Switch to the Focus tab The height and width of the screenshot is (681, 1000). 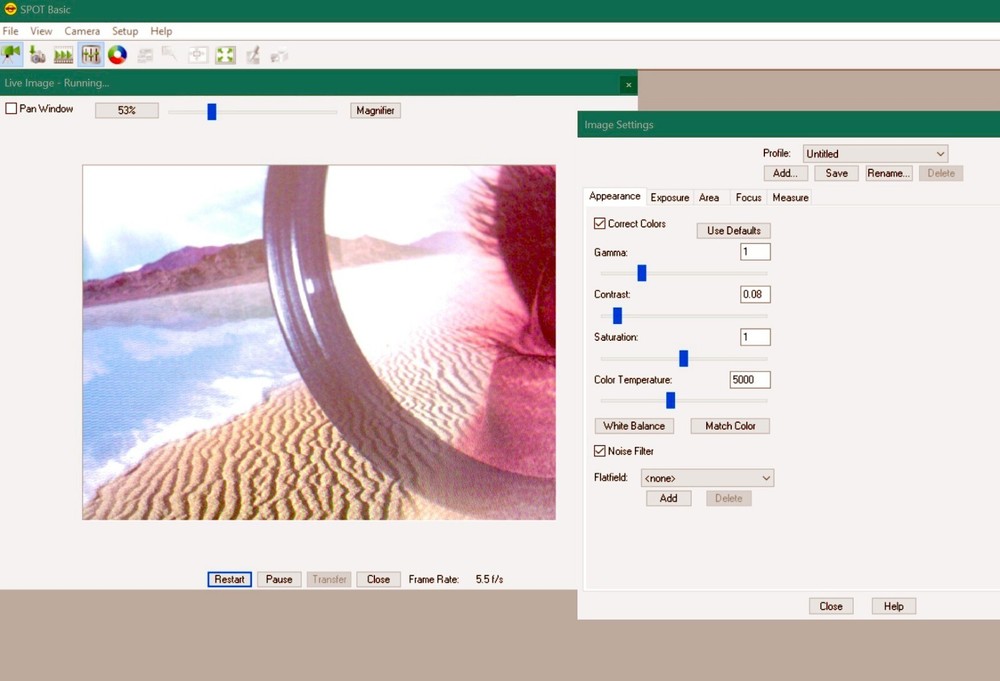pyautogui.click(x=747, y=197)
